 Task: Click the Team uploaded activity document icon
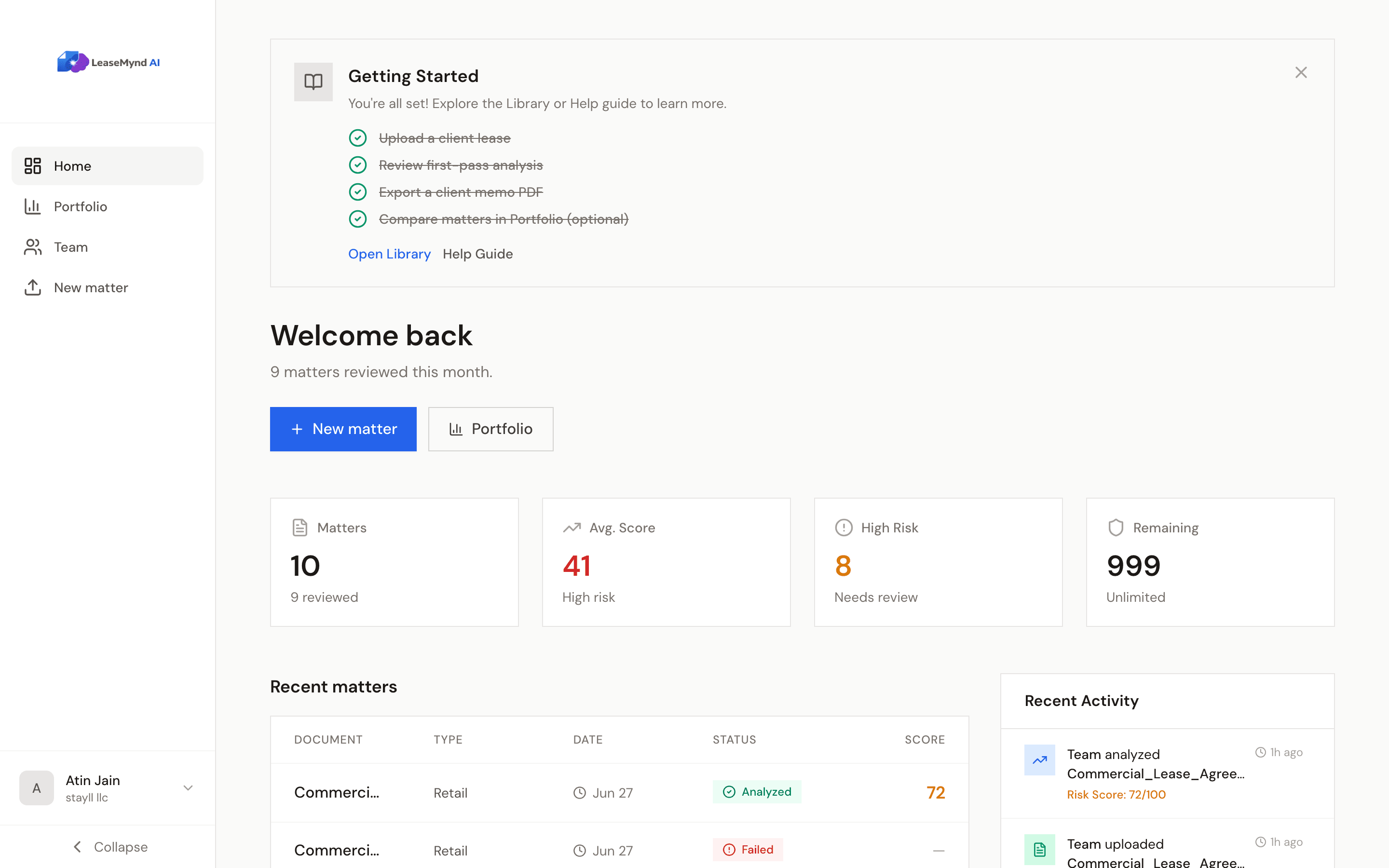1039,850
